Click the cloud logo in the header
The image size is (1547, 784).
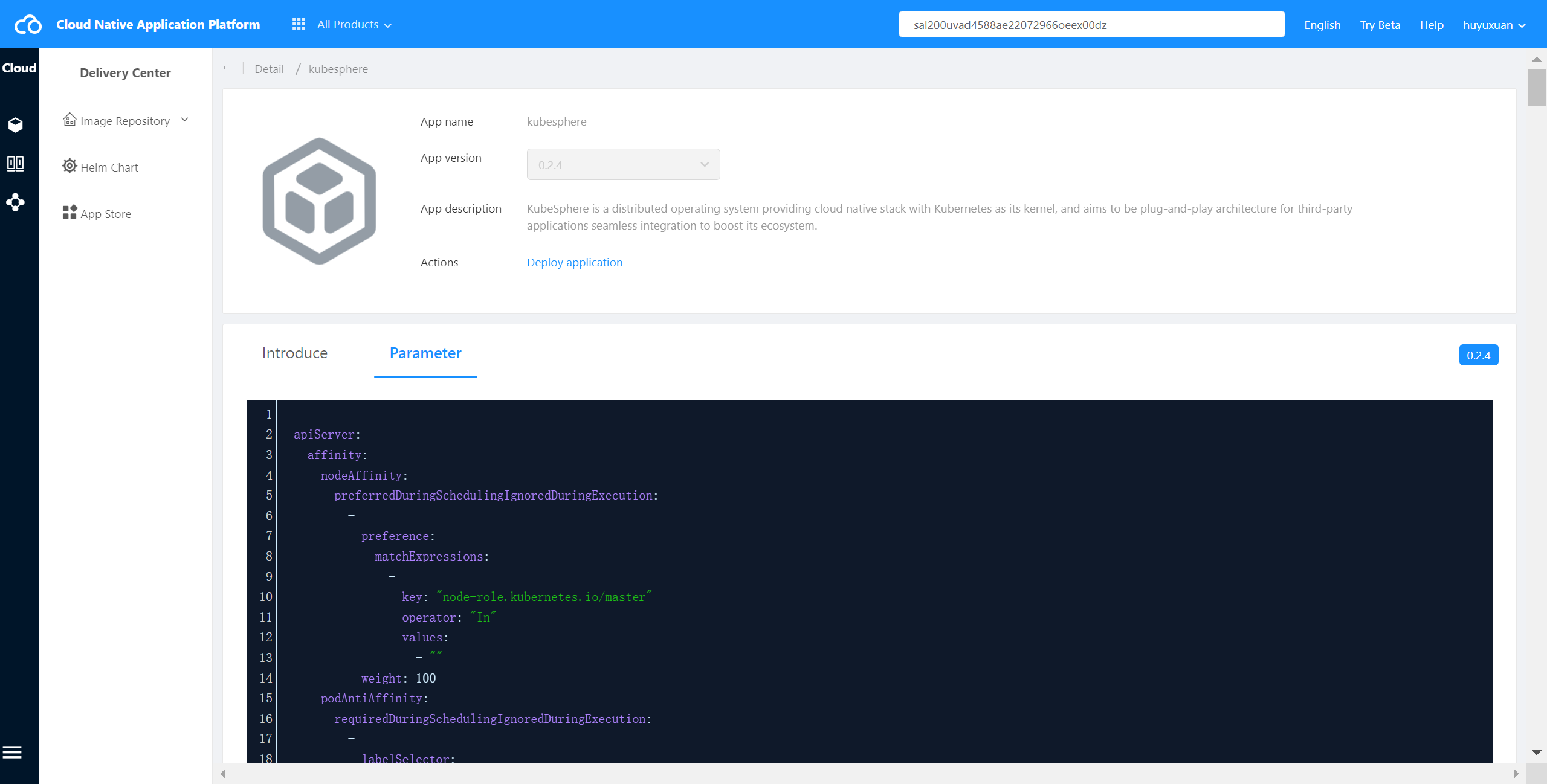(x=28, y=25)
